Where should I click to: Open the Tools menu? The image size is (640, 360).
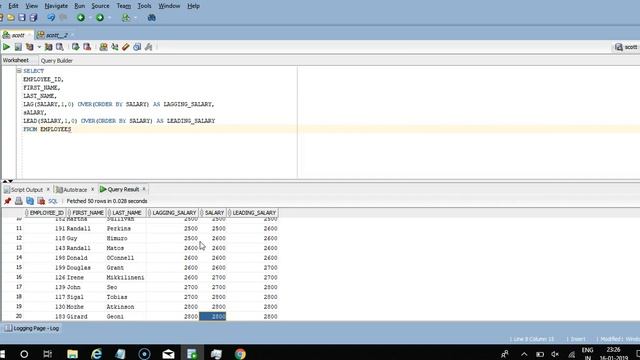click(144, 6)
